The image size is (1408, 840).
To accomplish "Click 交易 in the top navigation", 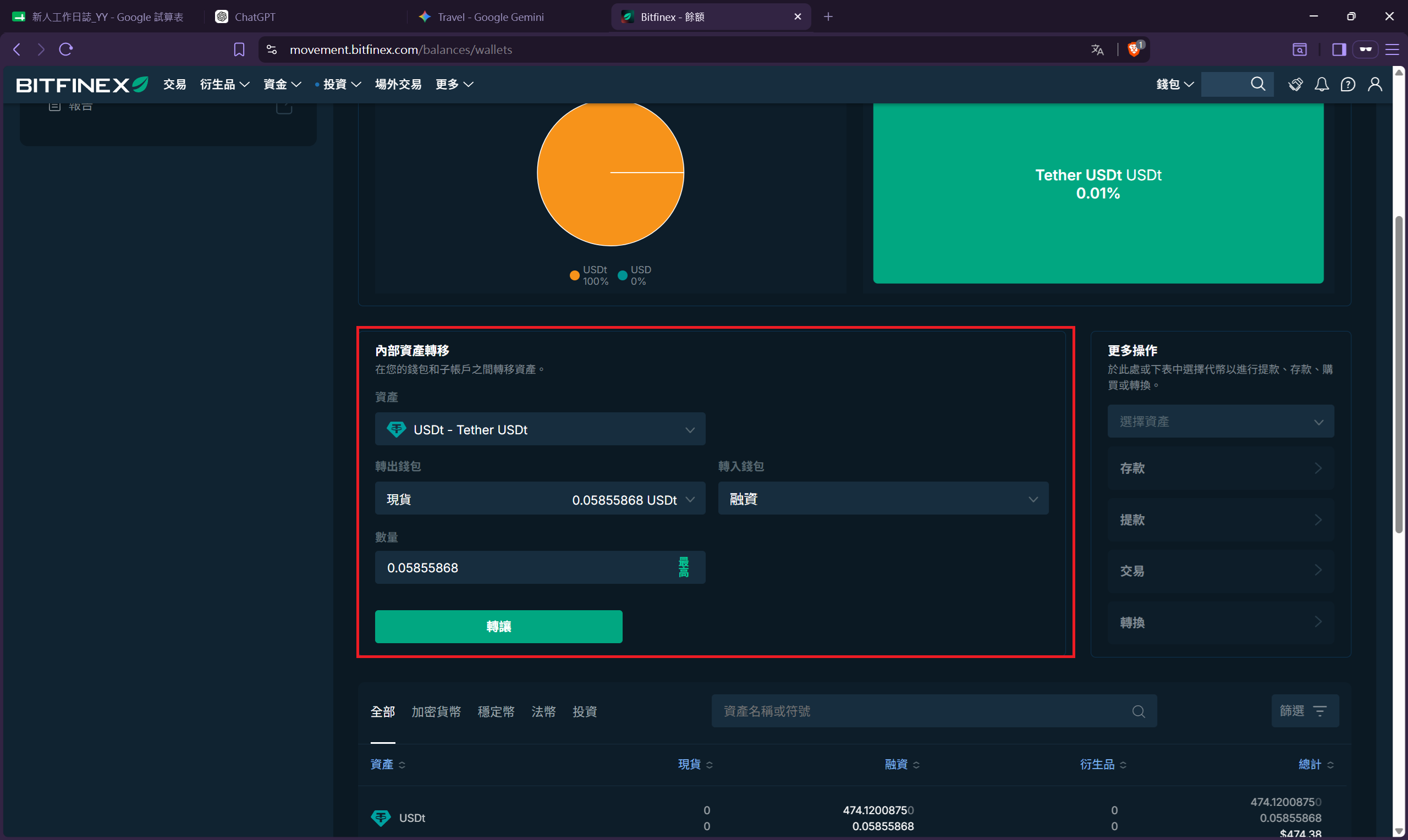I will click(x=174, y=84).
